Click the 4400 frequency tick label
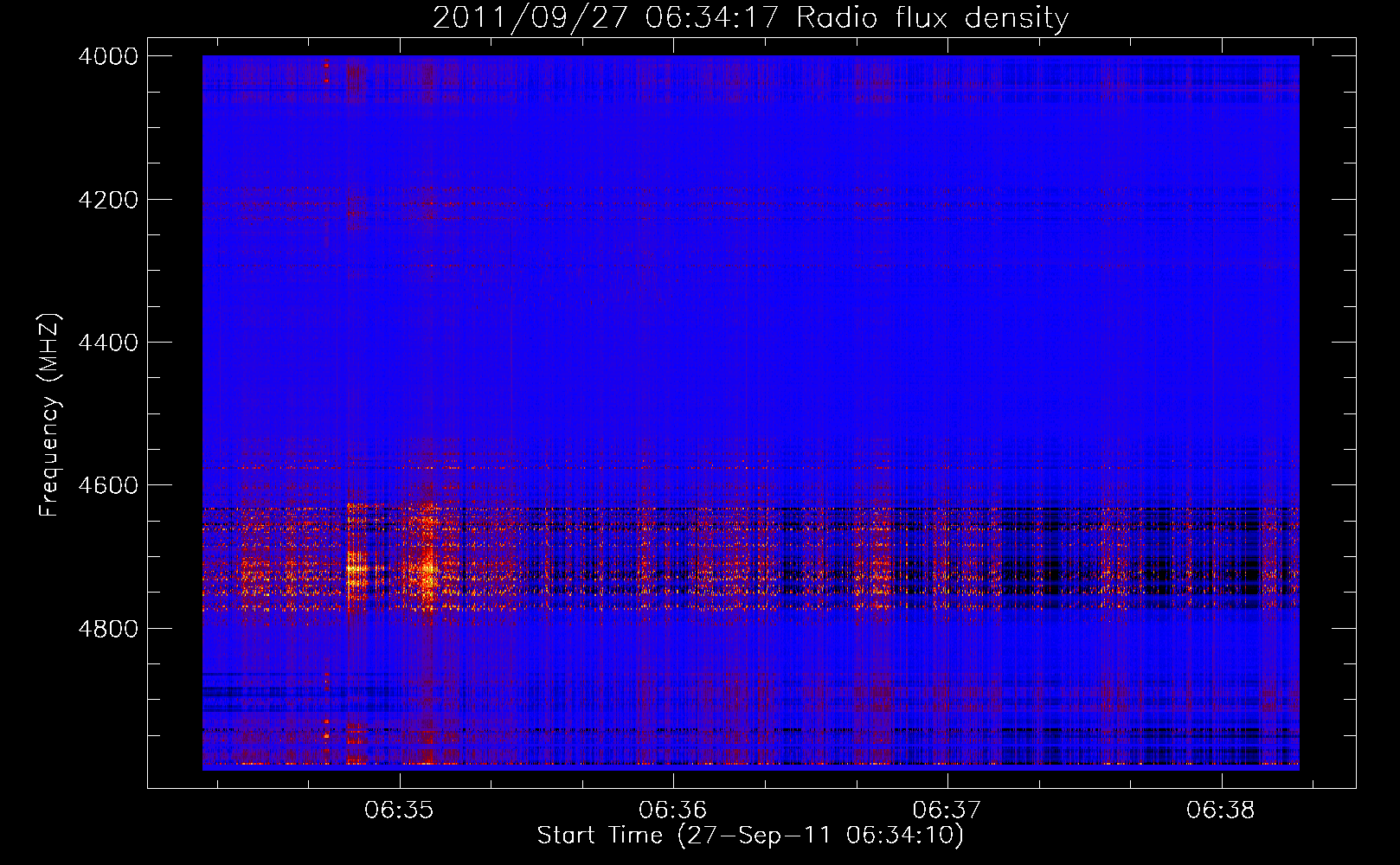Viewport: 1400px width, 865px height. coord(108,343)
